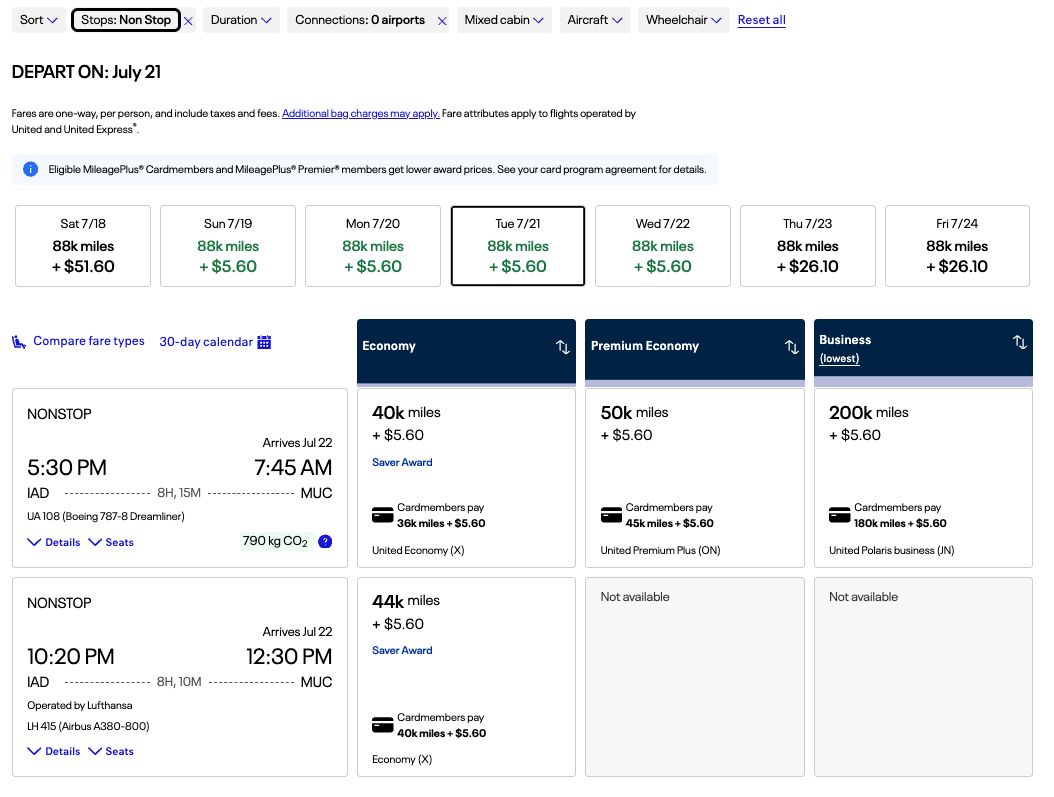Open the Wheelchair filter dropdown
This screenshot has width=1054, height=797.
[x=684, y=20]
